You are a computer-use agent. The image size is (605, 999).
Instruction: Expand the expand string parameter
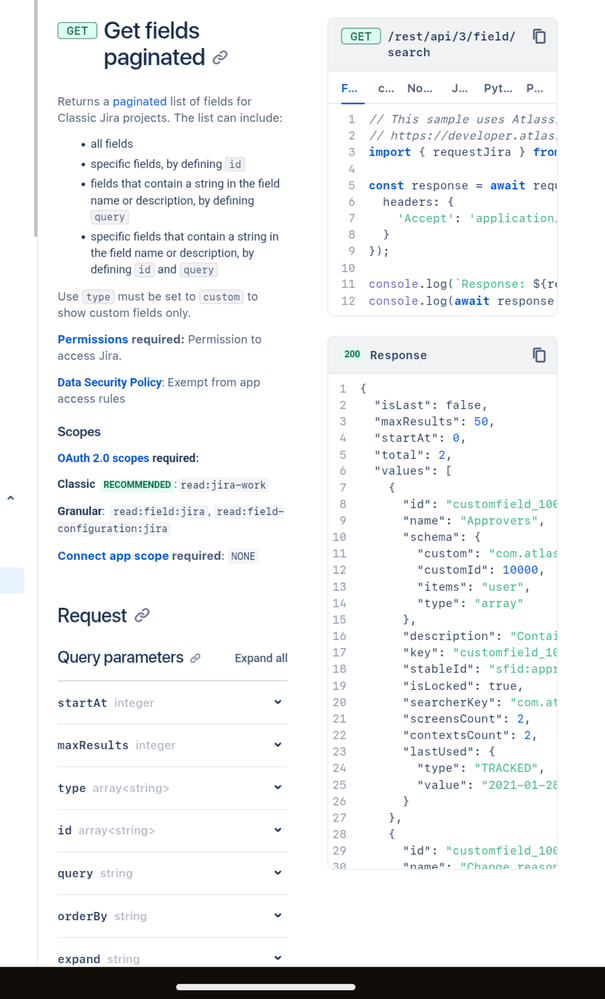(x=173, y=958)
